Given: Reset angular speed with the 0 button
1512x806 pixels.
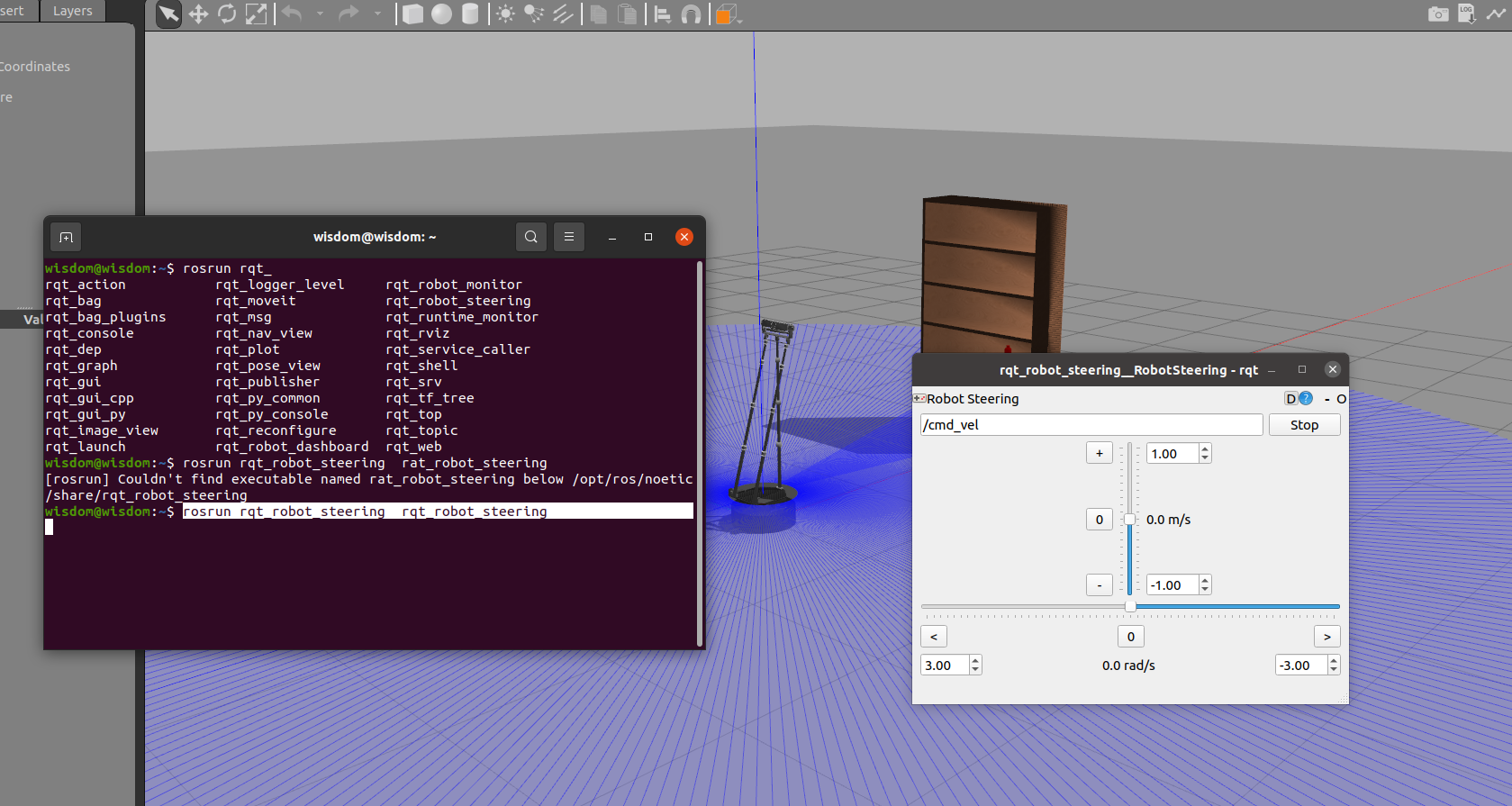Looking at the screenshot, I should [x=1131, y=637].
